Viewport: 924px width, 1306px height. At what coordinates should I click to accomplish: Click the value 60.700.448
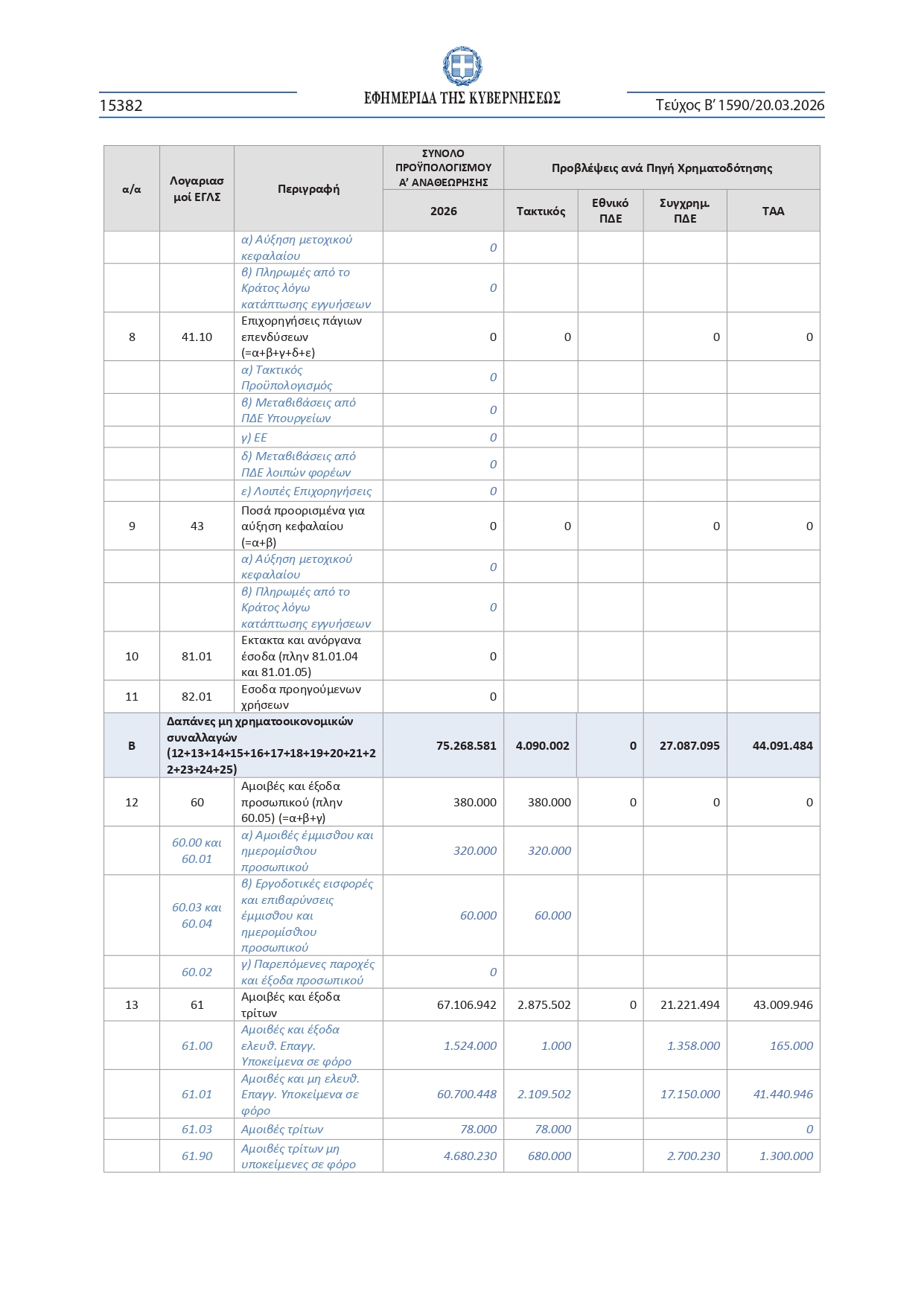(x=466, y=1095)
